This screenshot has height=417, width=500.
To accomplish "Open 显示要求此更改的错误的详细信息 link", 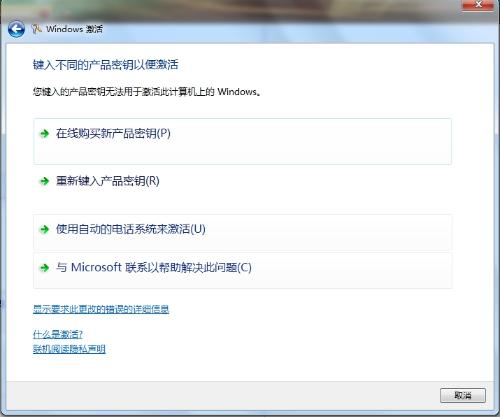I will coord(101,309).
